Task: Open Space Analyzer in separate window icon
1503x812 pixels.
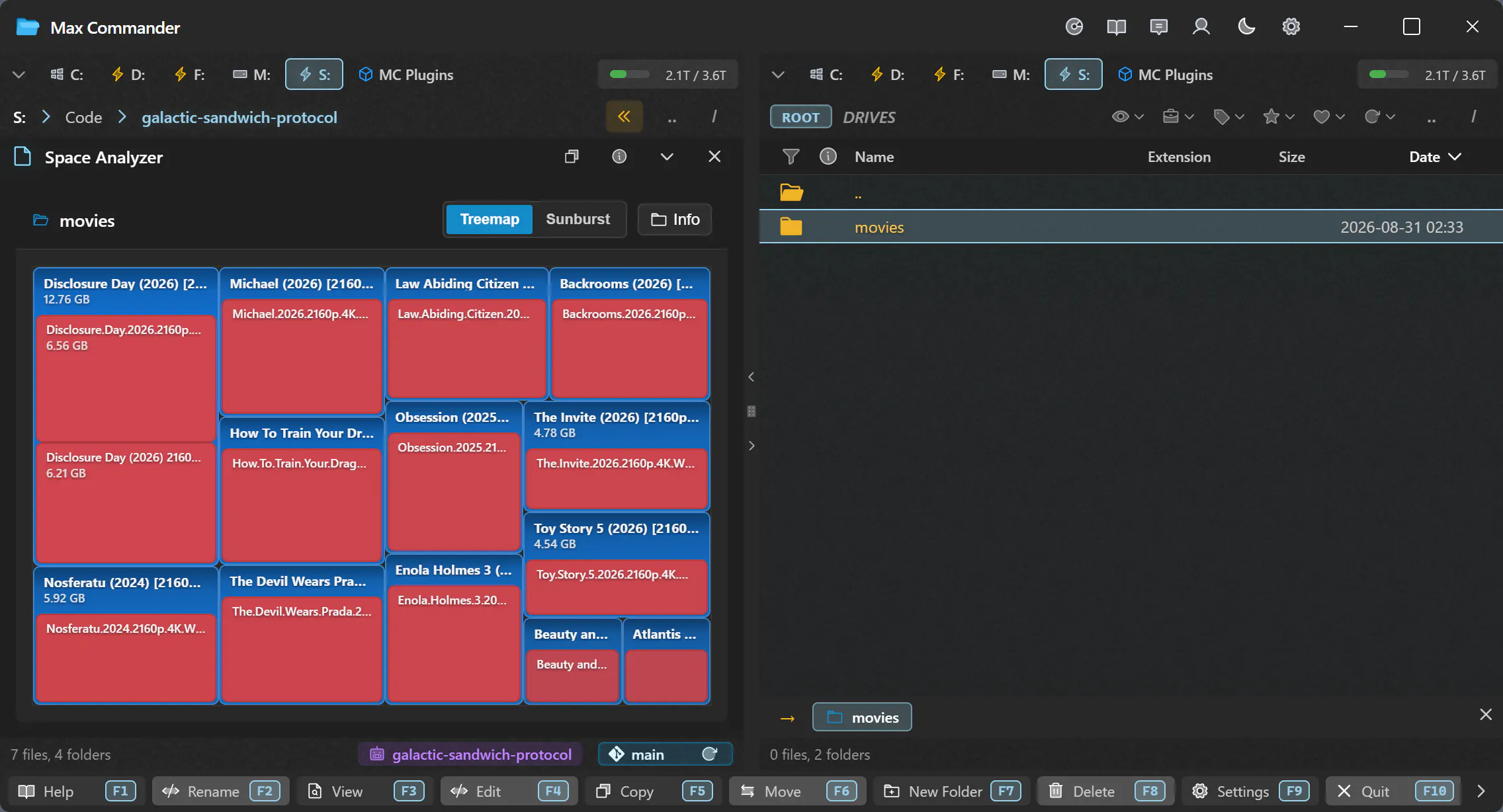Action: (x=572, y=157)
